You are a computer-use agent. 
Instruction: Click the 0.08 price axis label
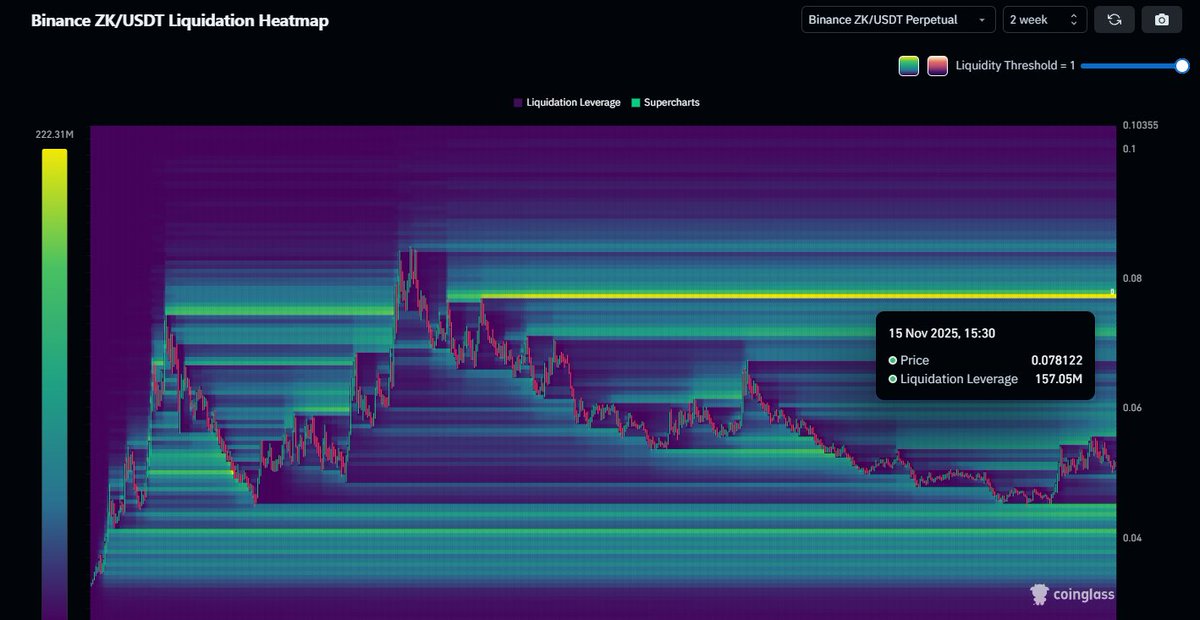[x=1131, y=278]
